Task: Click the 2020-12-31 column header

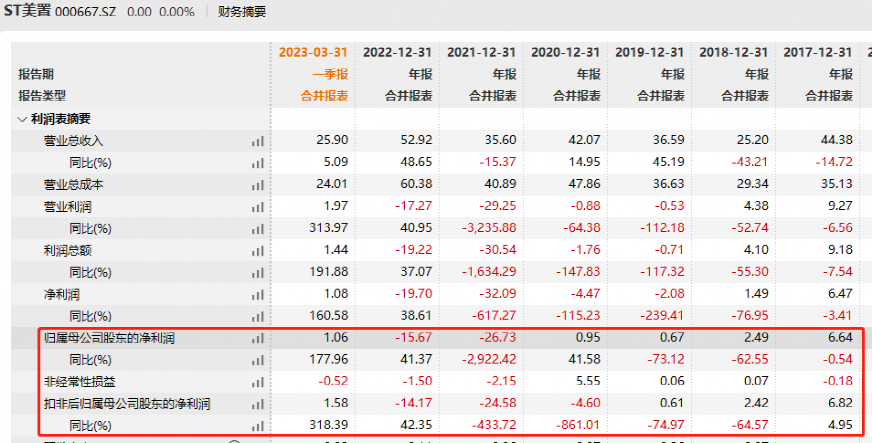Action: (x=565, y=51)
